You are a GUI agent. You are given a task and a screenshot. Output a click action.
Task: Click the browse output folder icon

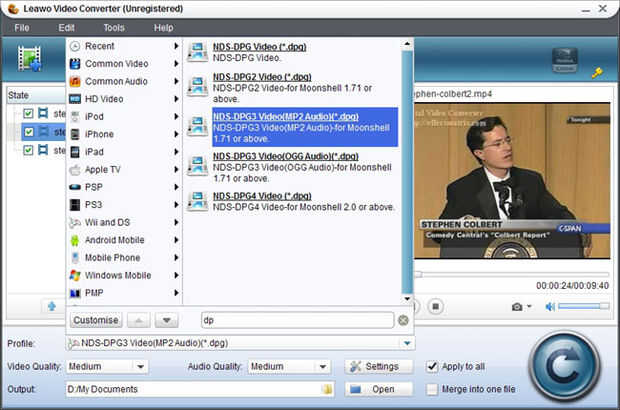[x=327, y=389]
